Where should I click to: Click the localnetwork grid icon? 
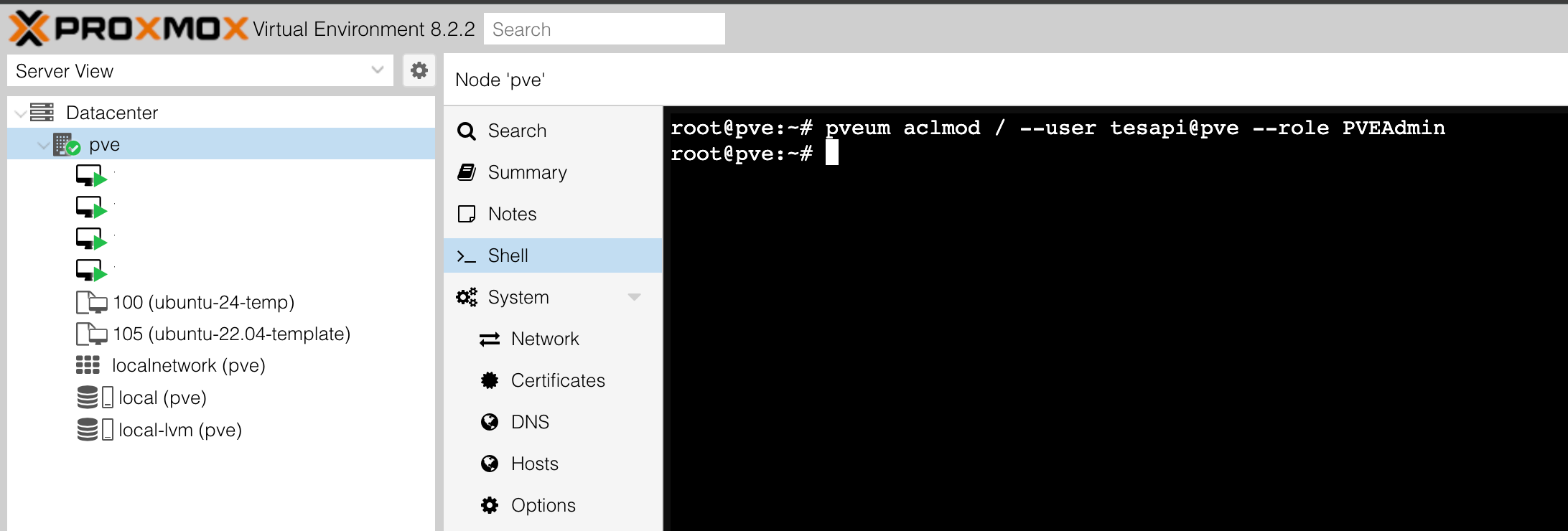[x=88, y=365]
